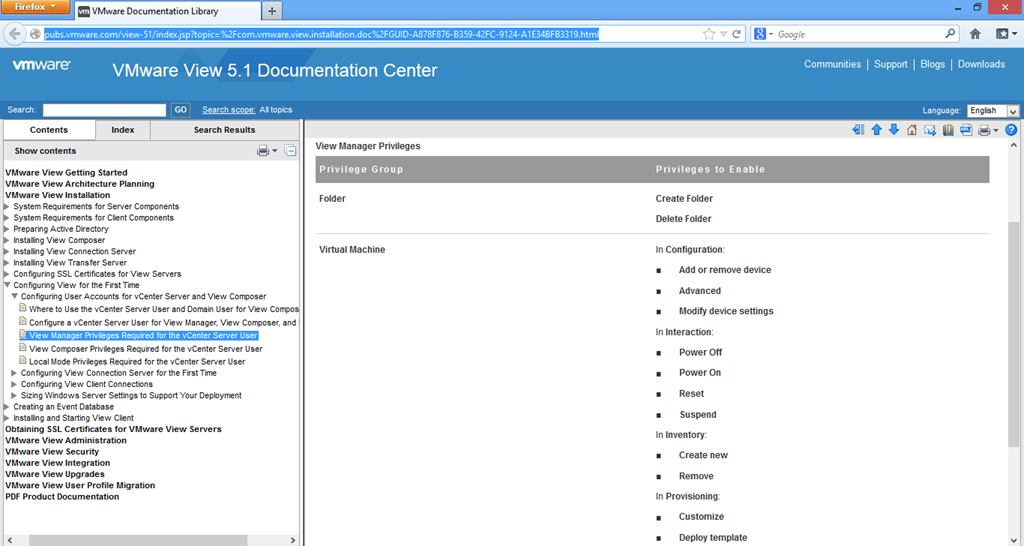Click the Collapse All icon in Contents pane

291,151
